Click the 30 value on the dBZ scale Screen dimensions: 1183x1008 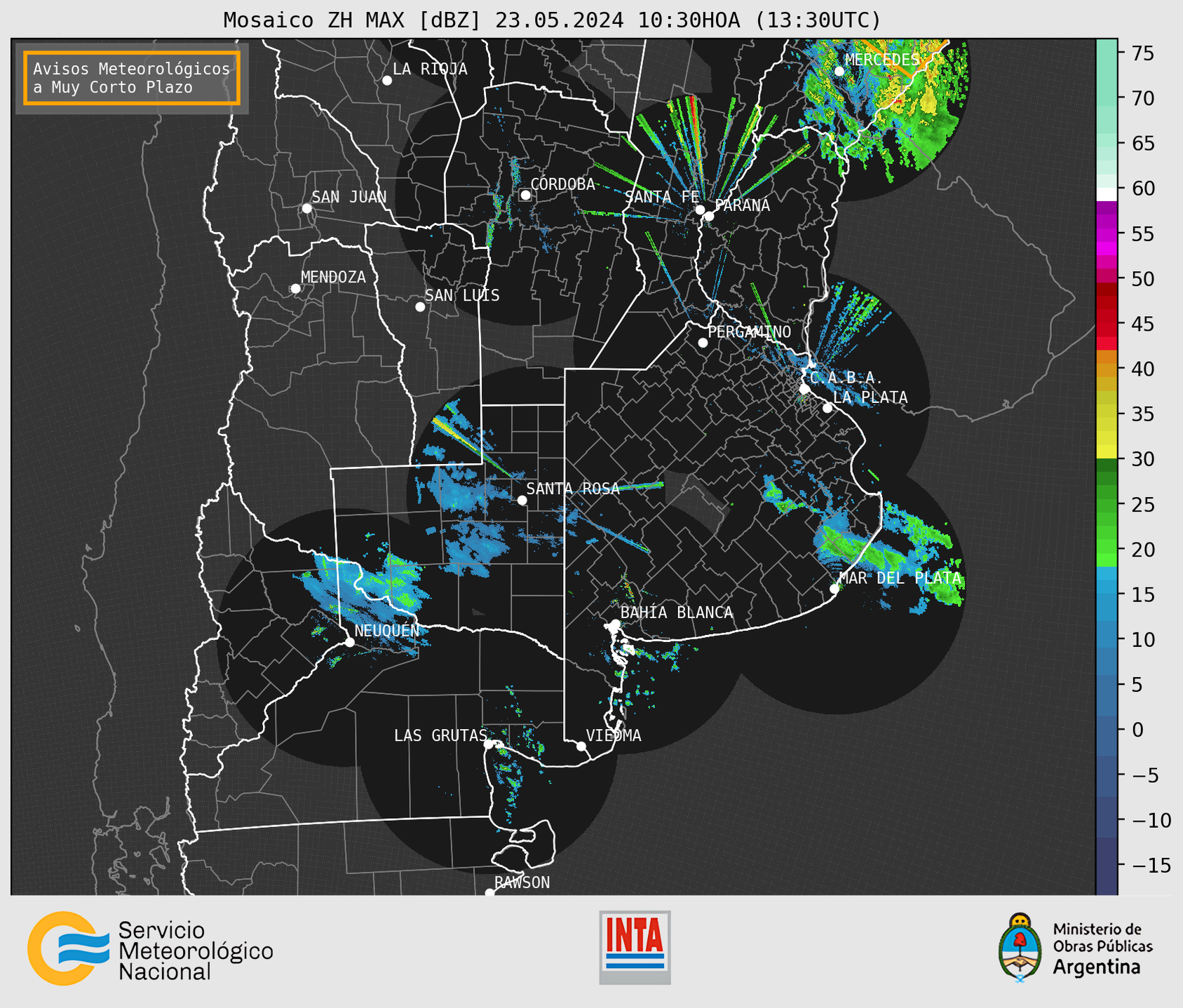tap(1143, 459)
